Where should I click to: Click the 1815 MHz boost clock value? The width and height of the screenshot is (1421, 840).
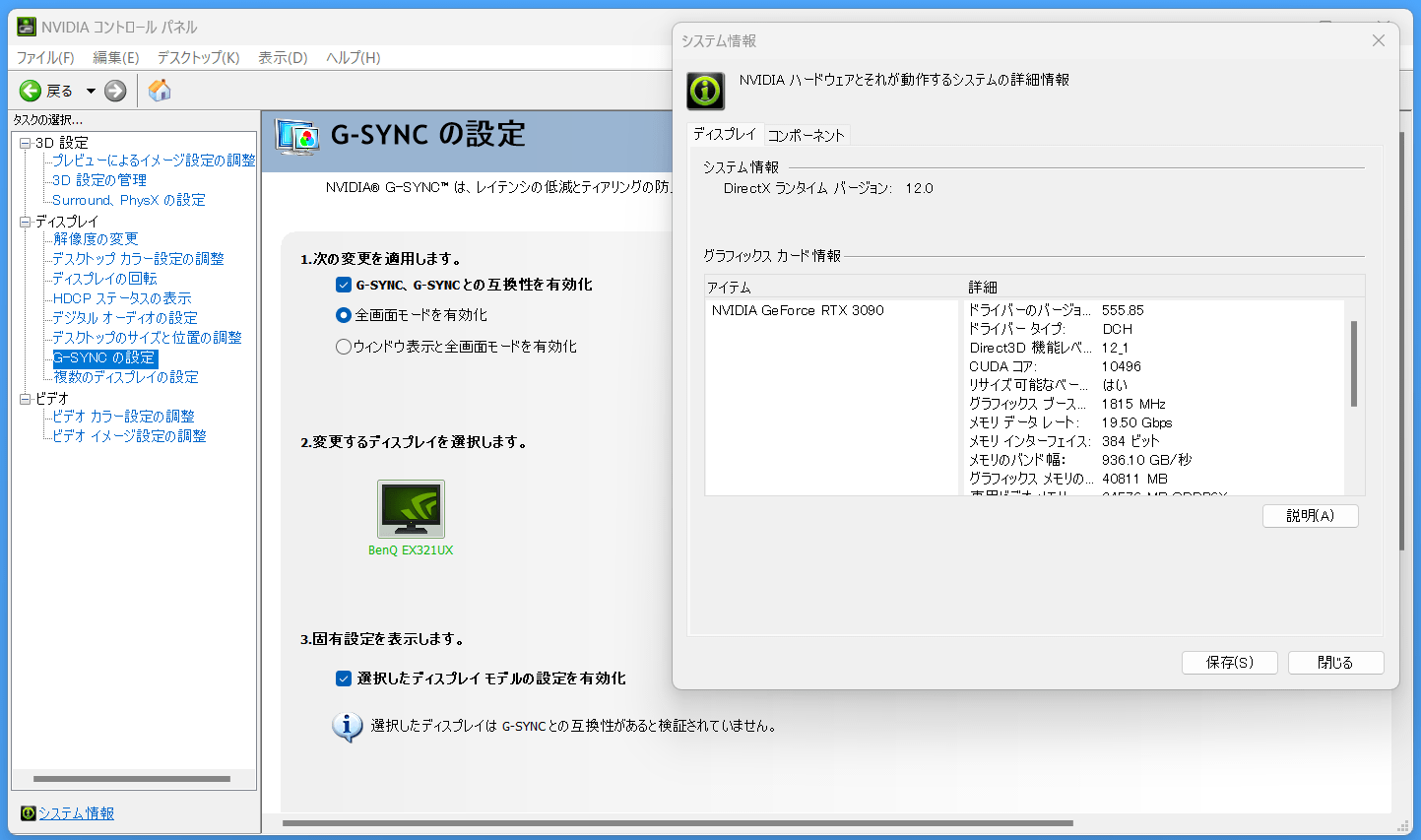pyautogui.click(x=1133, y=404)
